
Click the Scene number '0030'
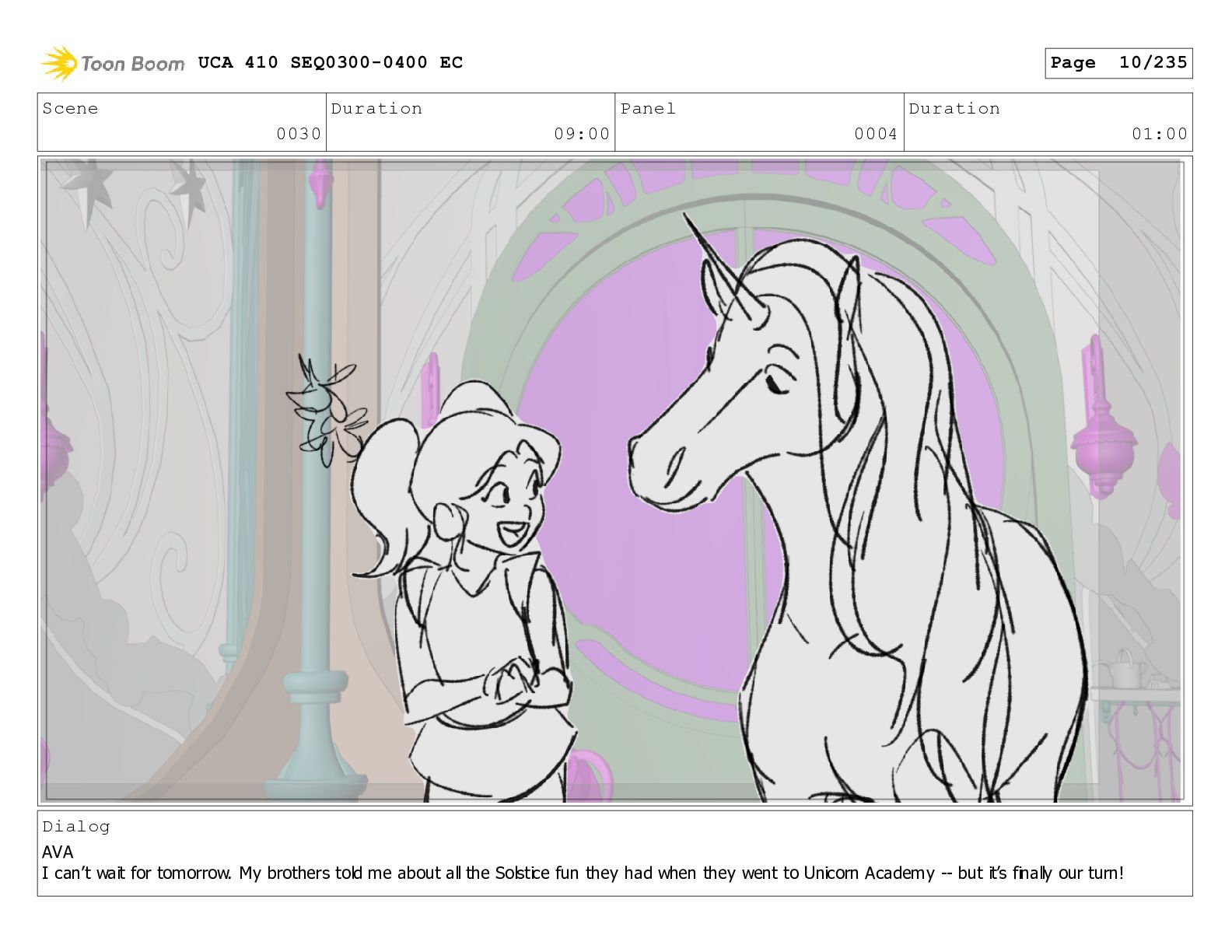tap(299, 134)
